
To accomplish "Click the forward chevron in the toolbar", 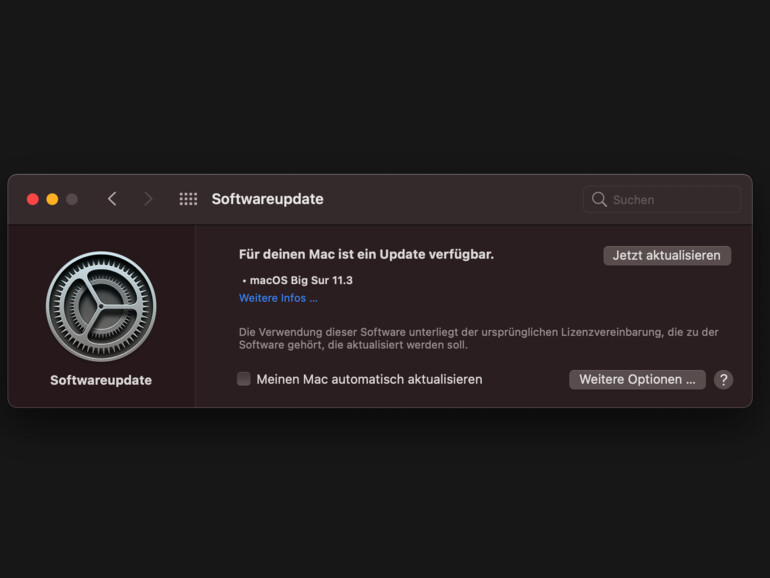I will tap(148, 199).
